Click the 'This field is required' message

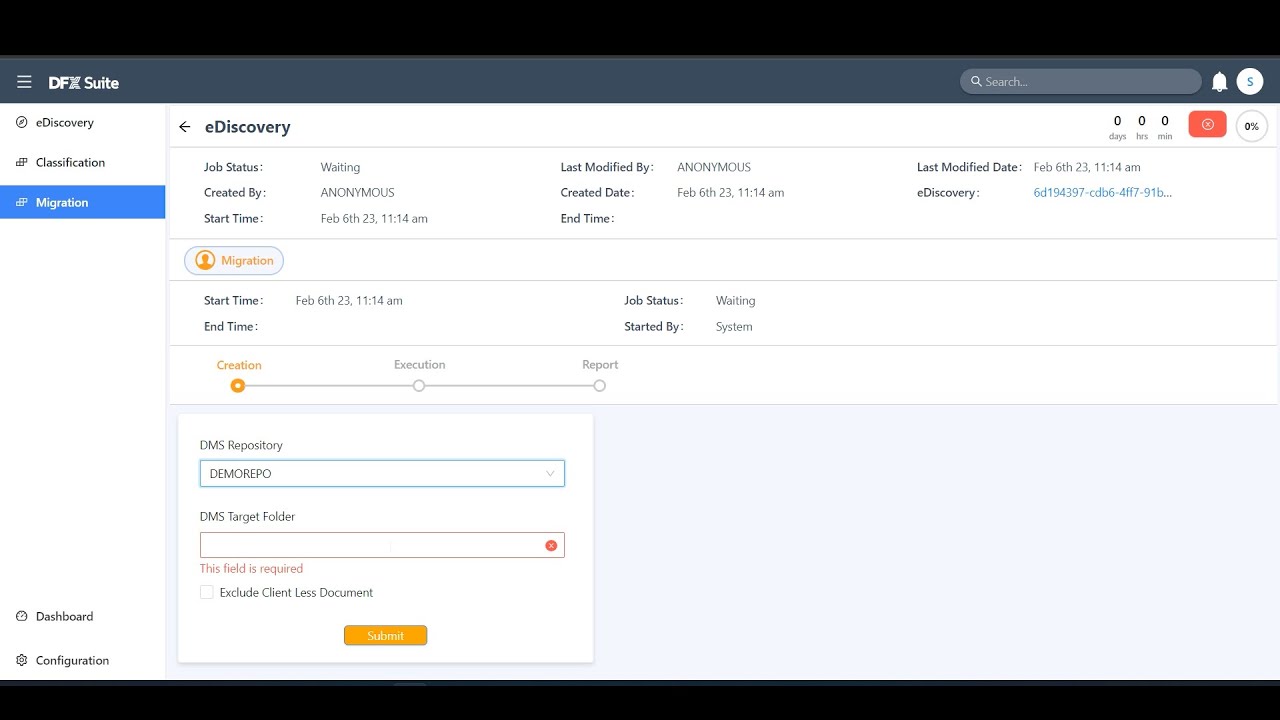251,569
